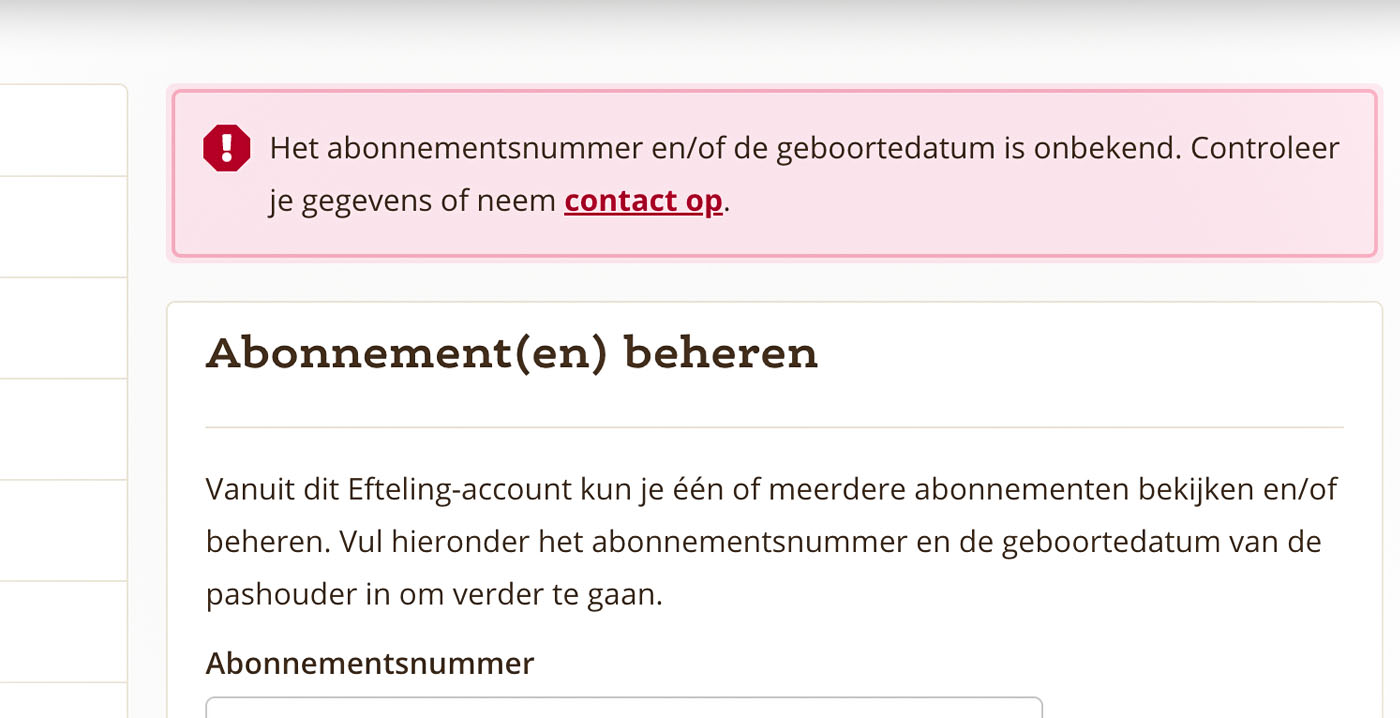The height and width of the screenshot is (718, 1400).
Task: Select the fourth row of the left sidebar panel
Action: 63,429
